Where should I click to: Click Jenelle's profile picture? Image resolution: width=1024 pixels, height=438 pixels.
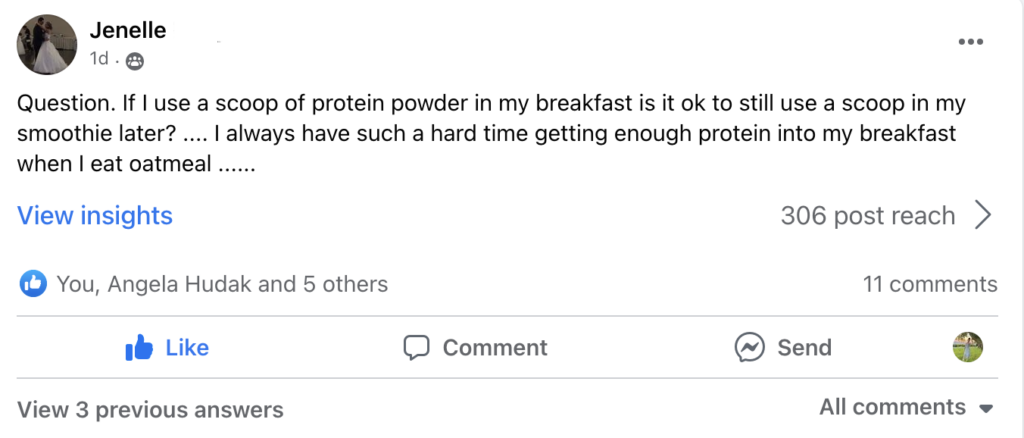(46, 44)
